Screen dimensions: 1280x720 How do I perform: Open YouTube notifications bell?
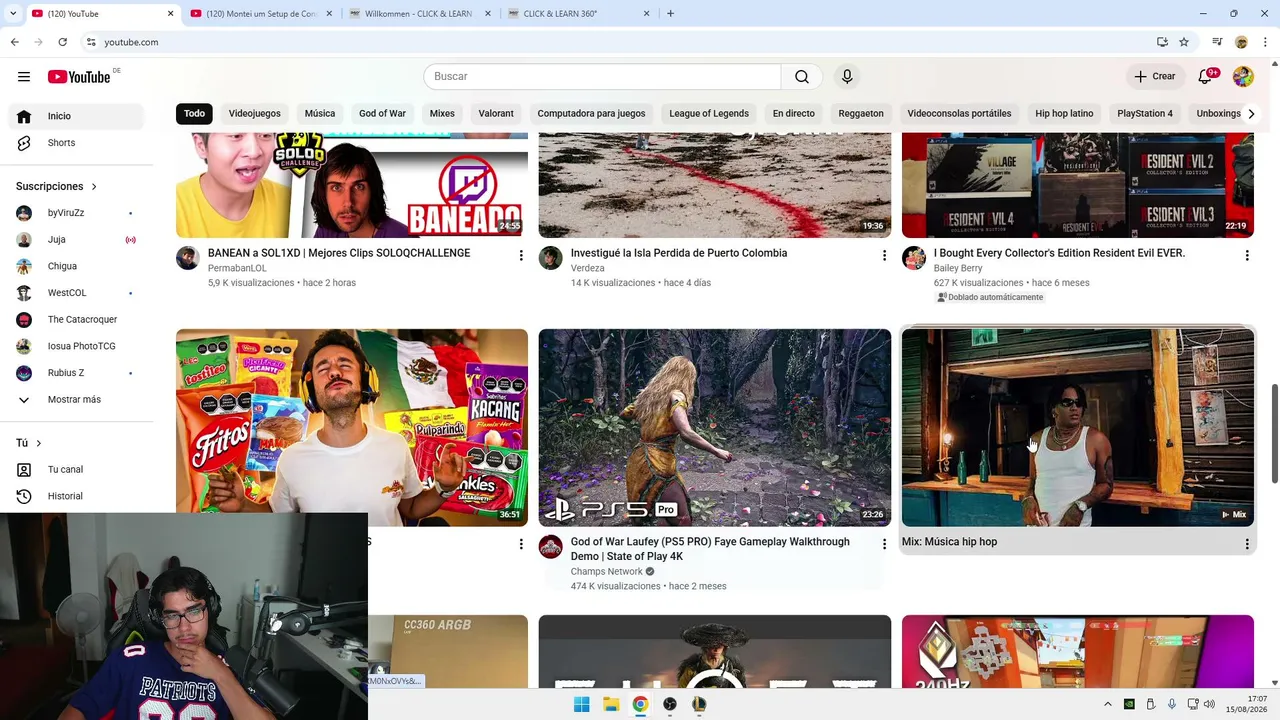click(x=1205, y=77)
